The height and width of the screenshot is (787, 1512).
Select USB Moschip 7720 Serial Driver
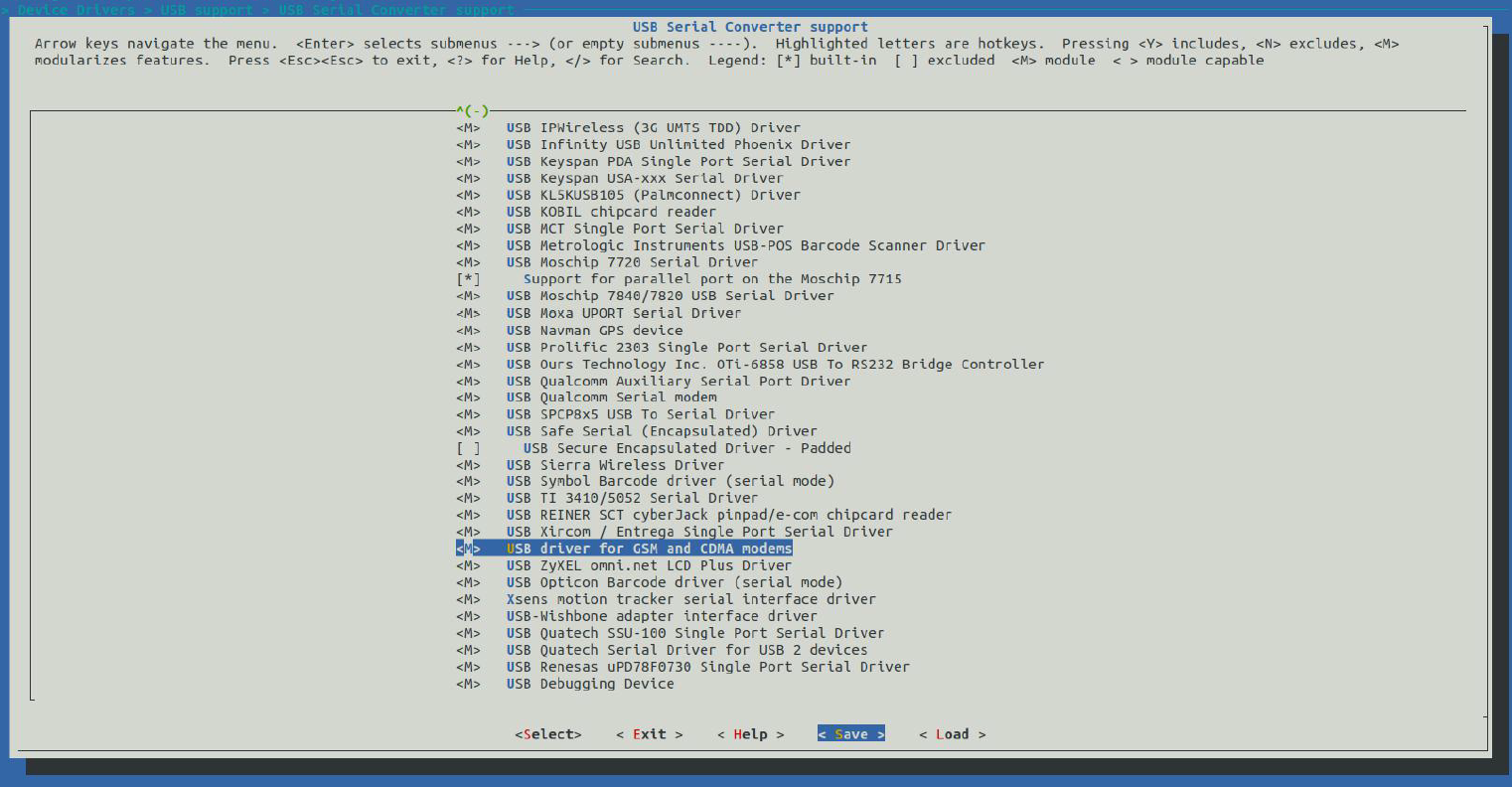632,262
